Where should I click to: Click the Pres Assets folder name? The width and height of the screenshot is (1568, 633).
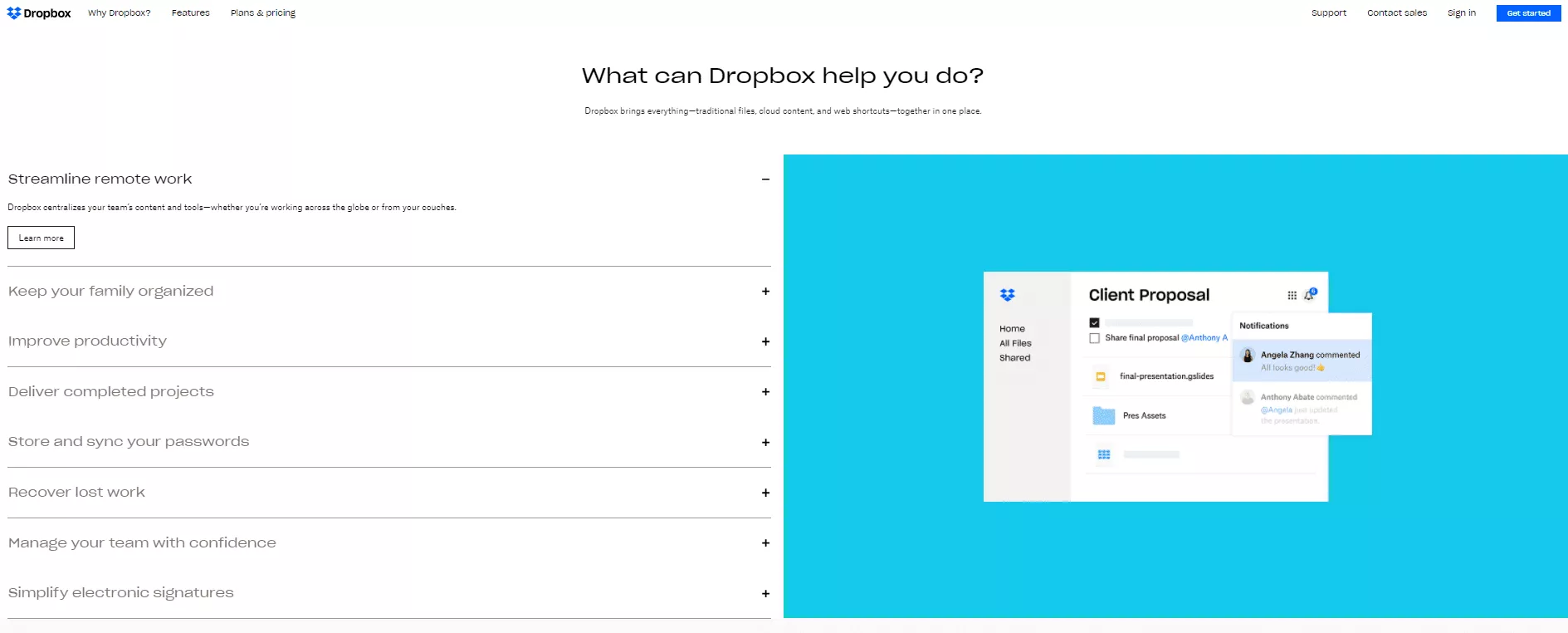(1145, 415)
